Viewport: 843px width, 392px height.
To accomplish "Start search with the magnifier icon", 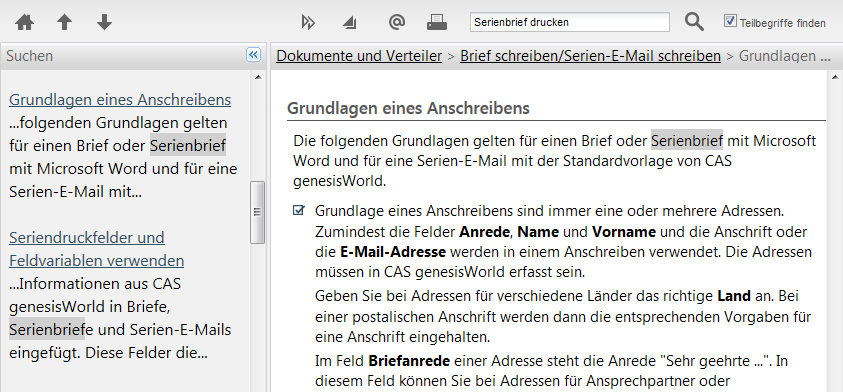I will 694,22.
